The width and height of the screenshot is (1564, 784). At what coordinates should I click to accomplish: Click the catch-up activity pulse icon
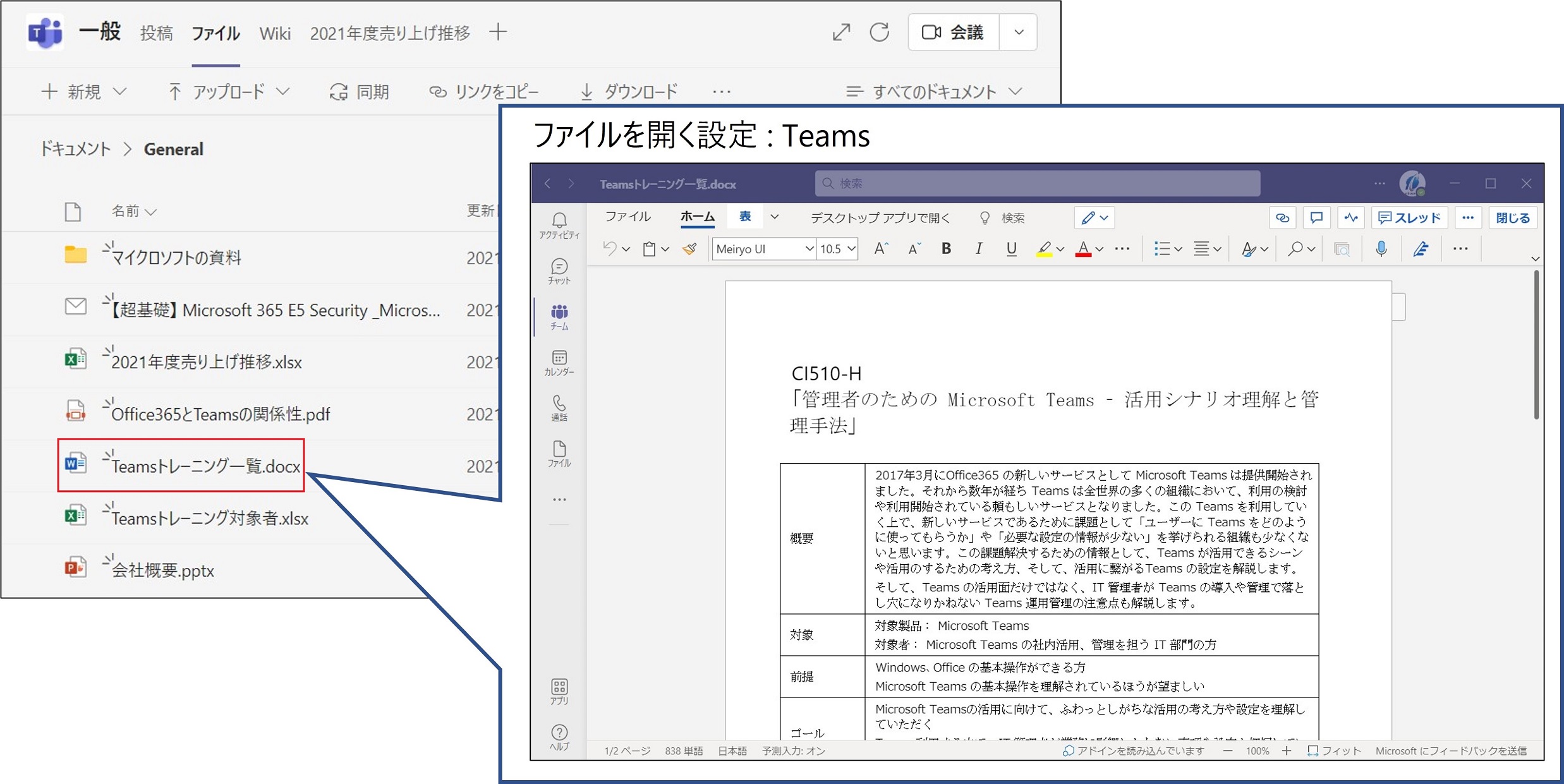[x=1351, y=218]
